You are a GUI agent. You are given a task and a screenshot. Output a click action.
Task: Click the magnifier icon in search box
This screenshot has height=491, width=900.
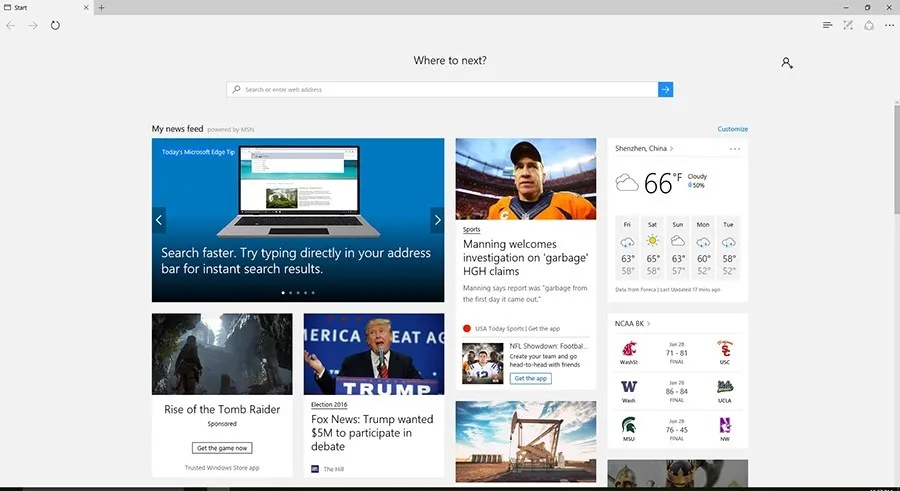(x=236, y=90)
